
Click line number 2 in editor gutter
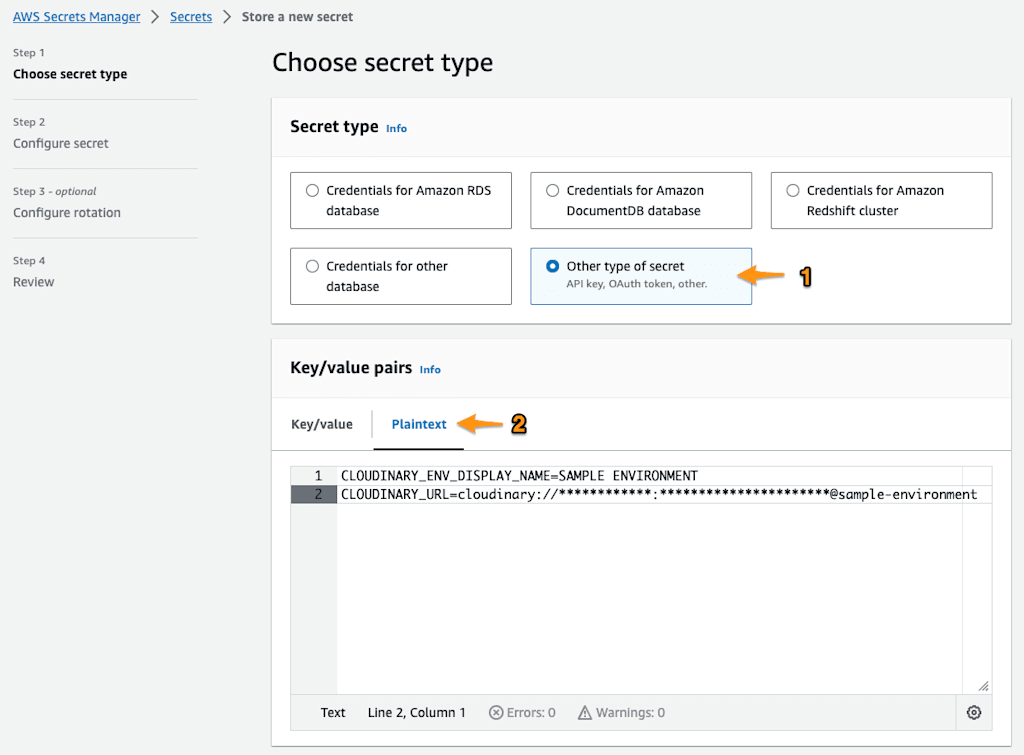coord(318,494)
